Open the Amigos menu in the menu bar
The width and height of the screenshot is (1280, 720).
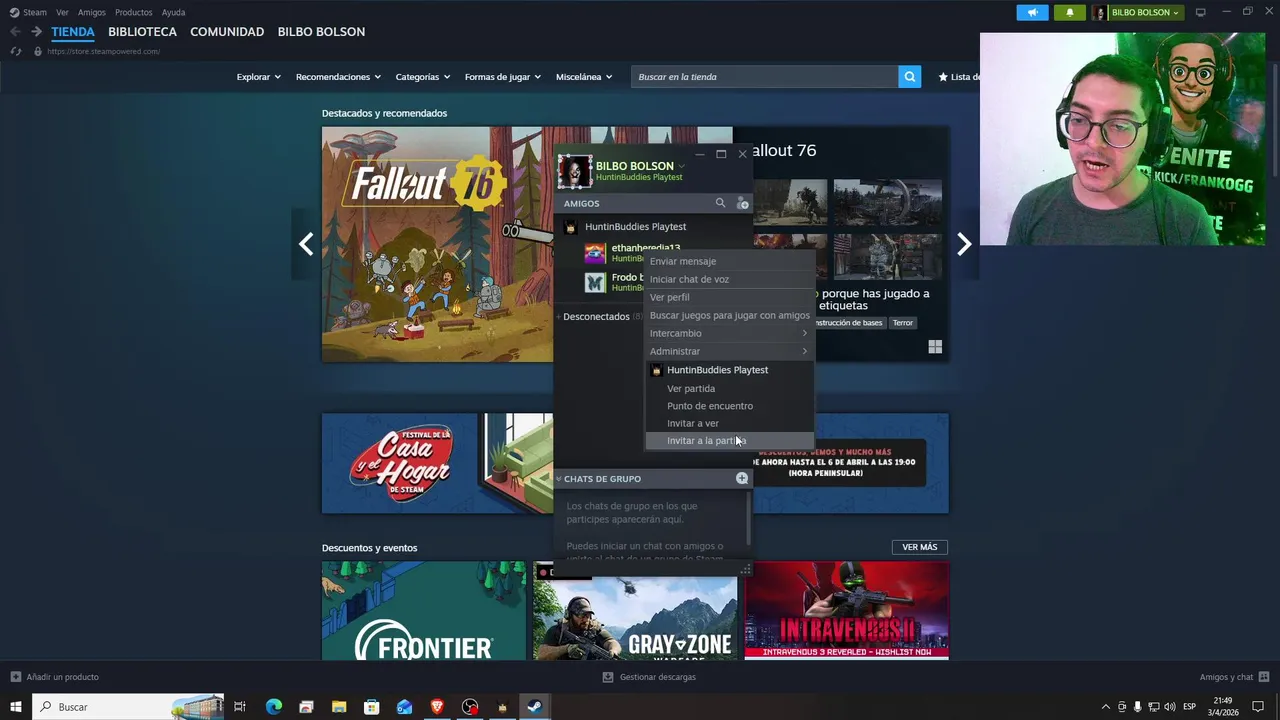92,12
